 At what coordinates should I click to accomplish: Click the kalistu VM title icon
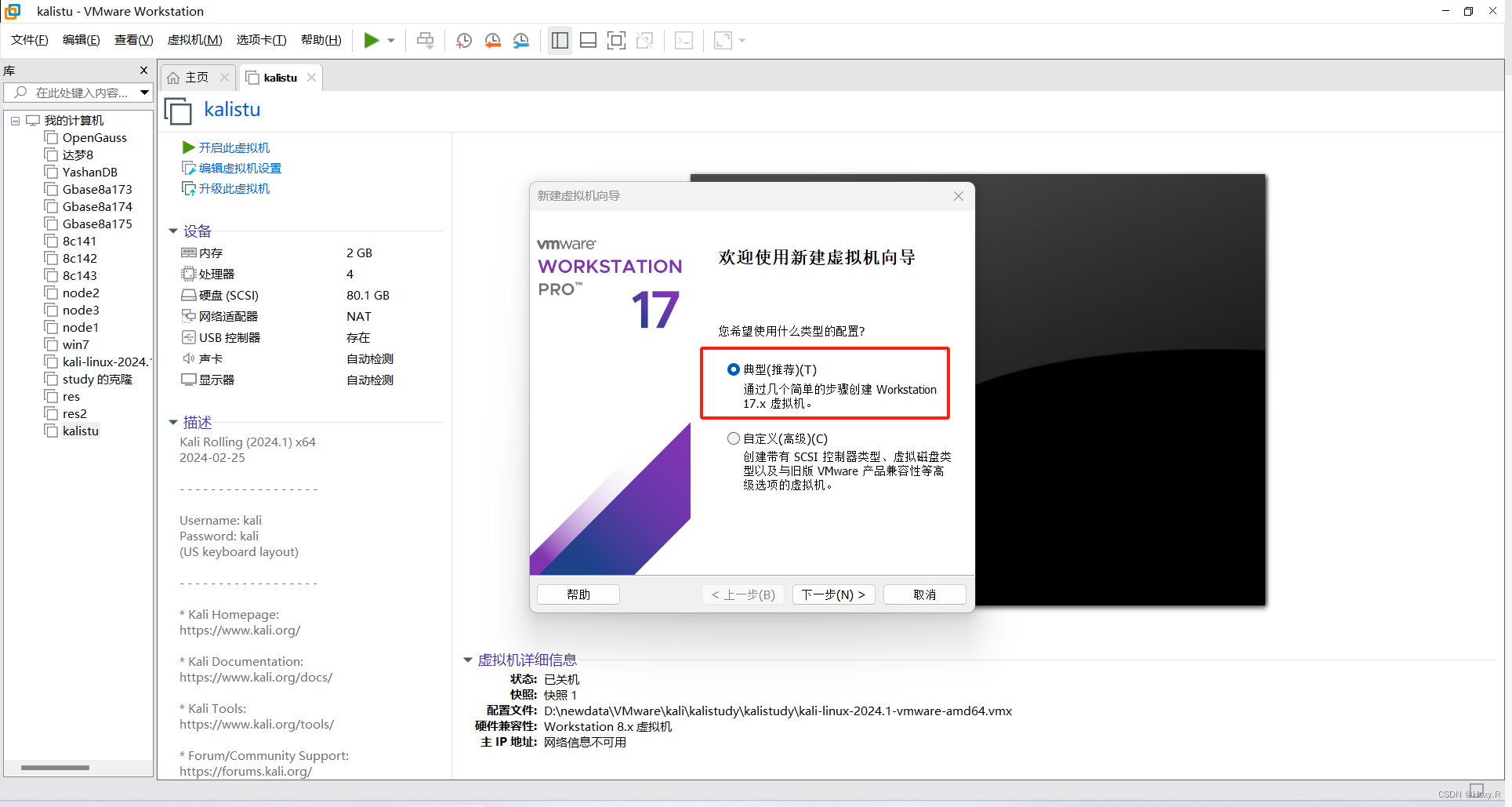178,111
